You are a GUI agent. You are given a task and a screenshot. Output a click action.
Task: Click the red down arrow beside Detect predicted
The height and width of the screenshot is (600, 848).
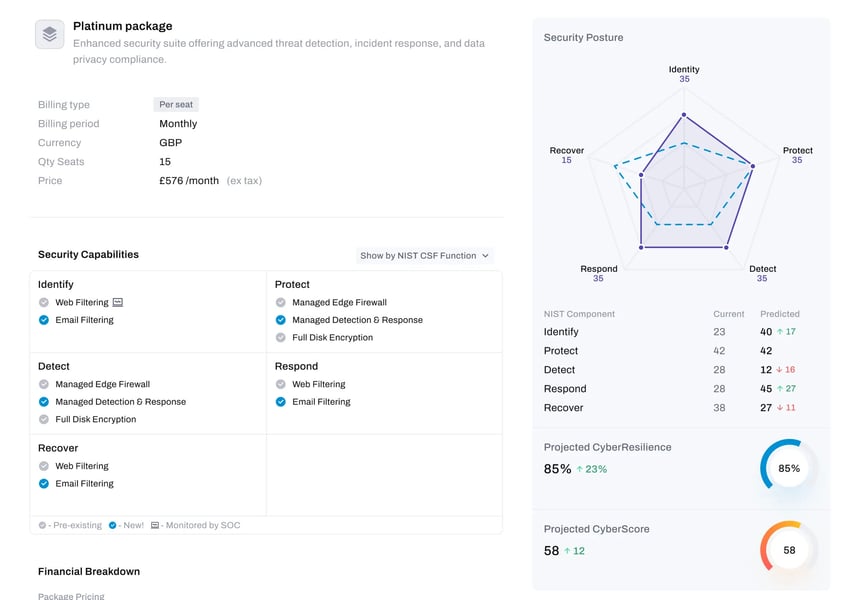779,370
